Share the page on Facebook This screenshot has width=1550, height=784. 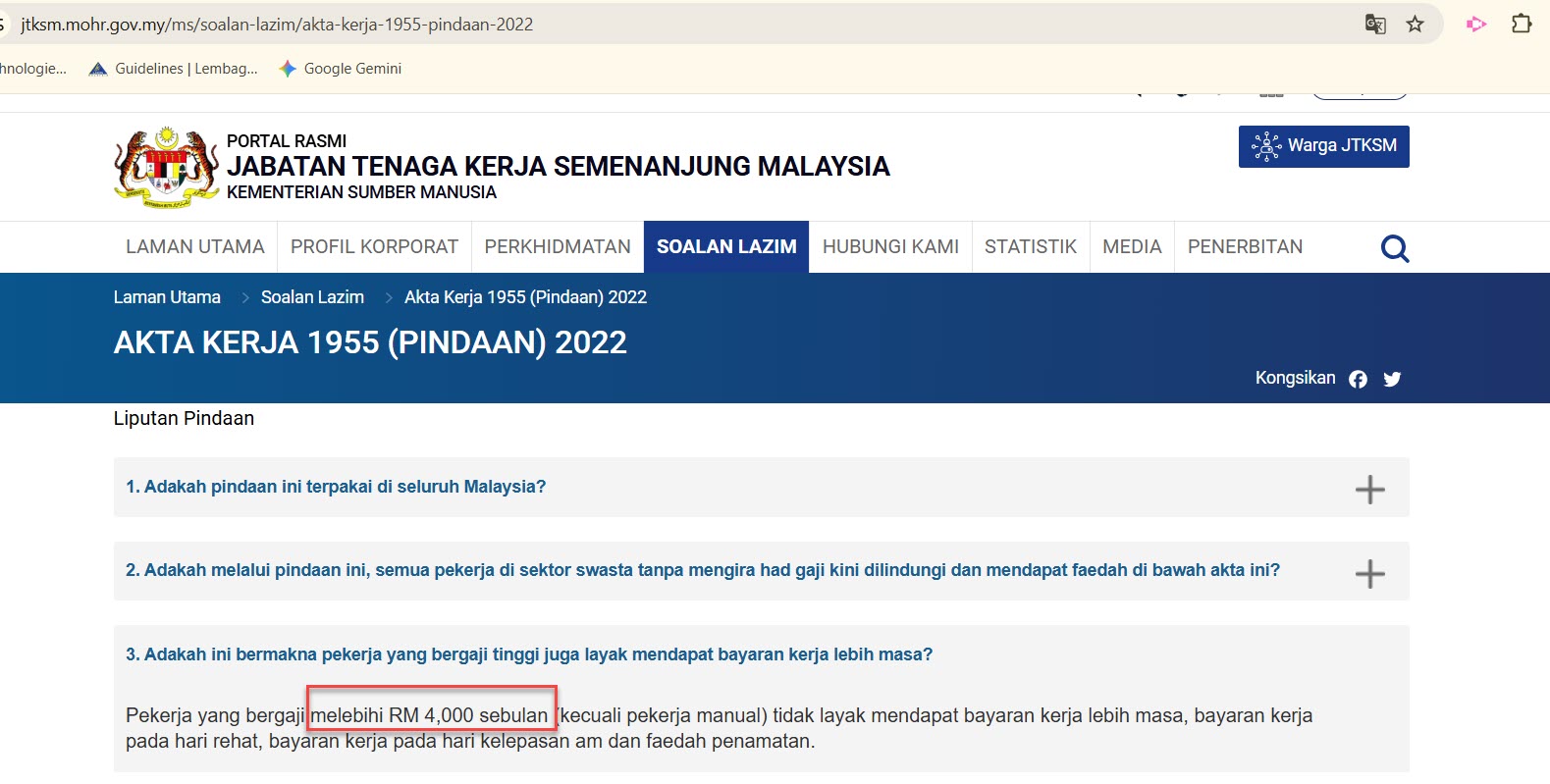point(1358,379)
